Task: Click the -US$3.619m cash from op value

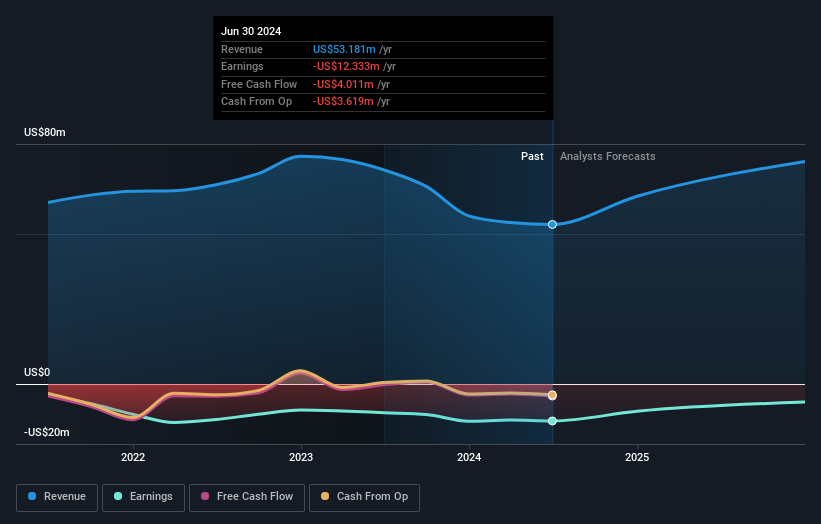Action: (x=343, y=102)
